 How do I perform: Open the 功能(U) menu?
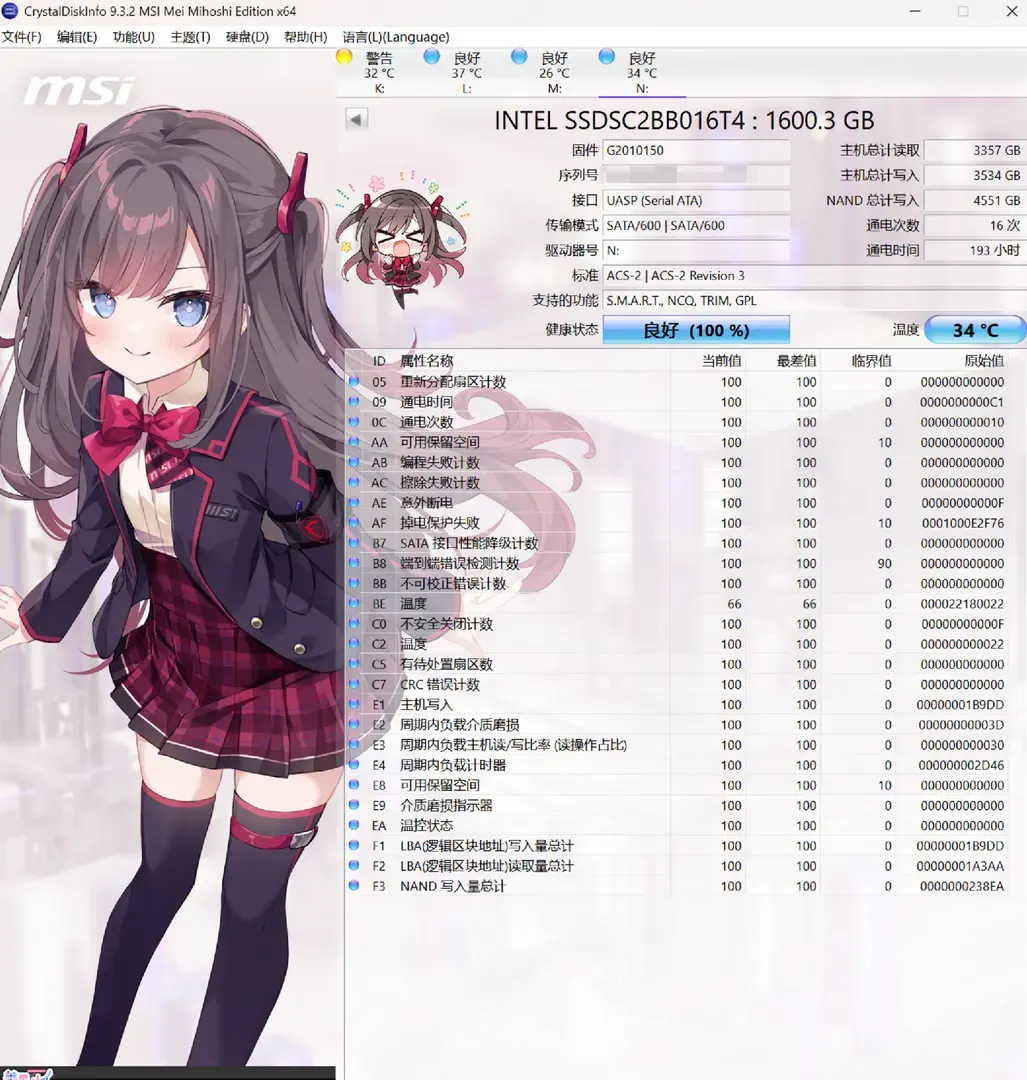(134, 37)
